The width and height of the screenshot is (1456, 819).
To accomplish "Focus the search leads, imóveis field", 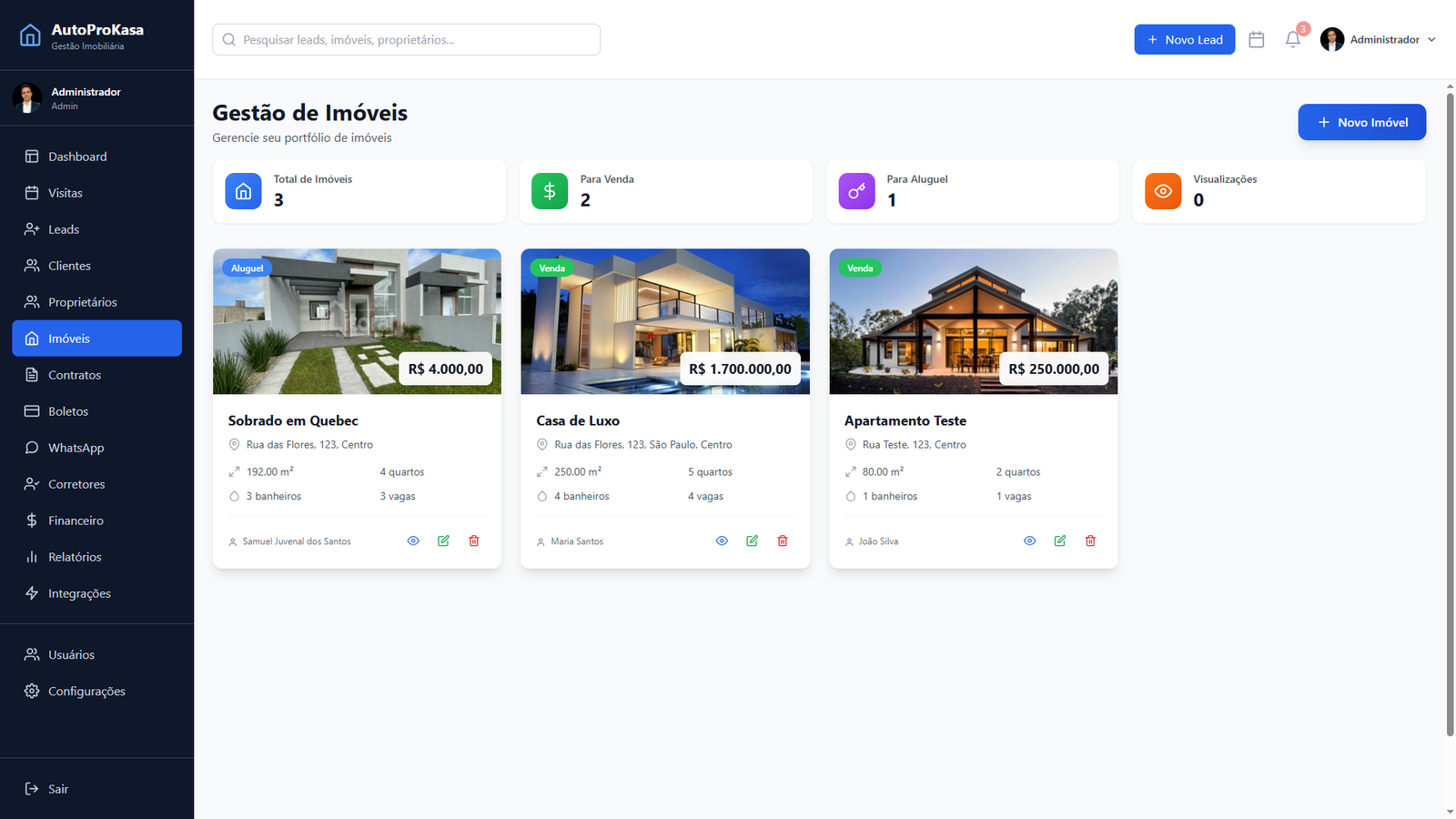I will (x=406, y=40).
